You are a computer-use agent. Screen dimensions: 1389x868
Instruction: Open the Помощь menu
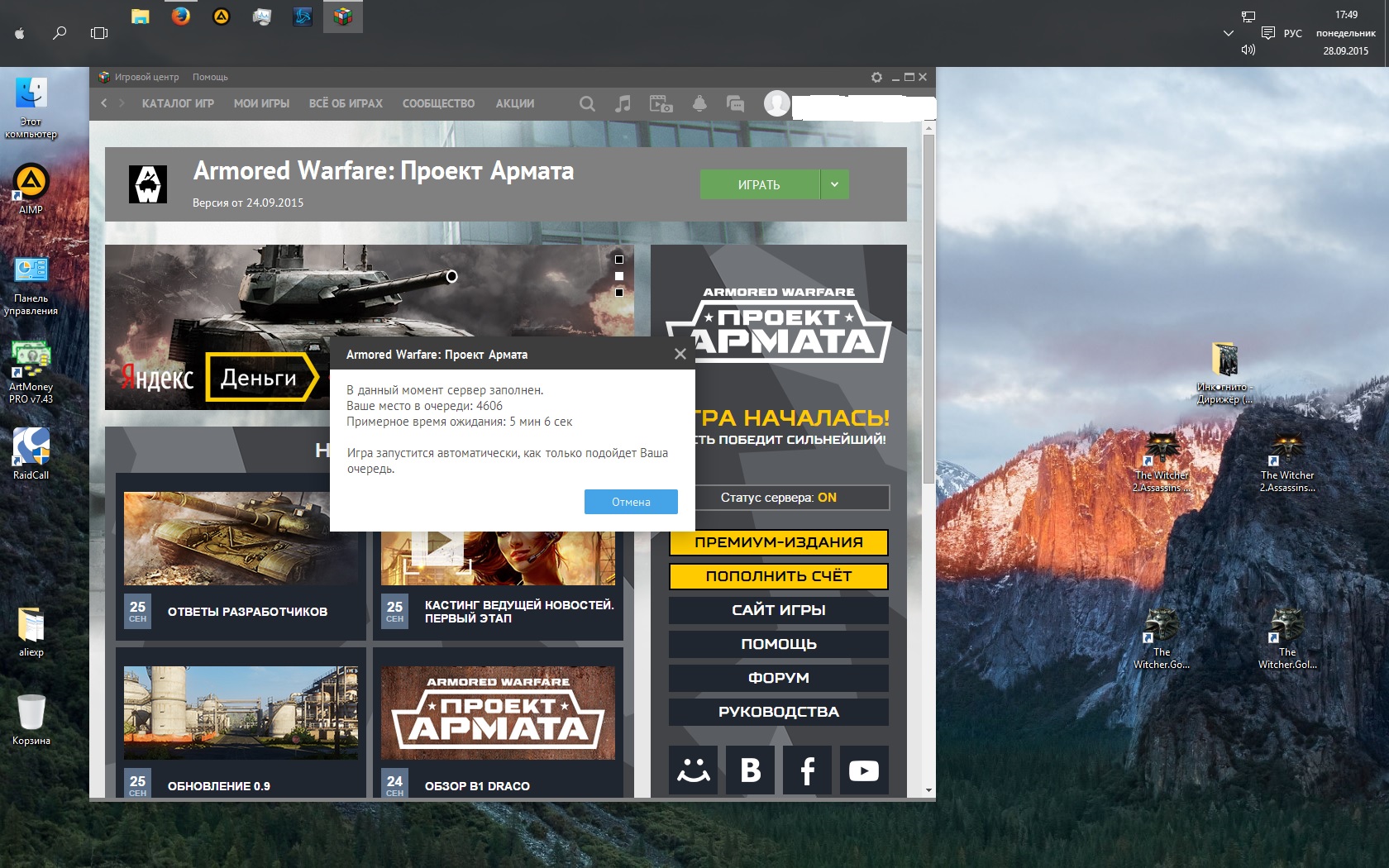[x=210, y=77]
